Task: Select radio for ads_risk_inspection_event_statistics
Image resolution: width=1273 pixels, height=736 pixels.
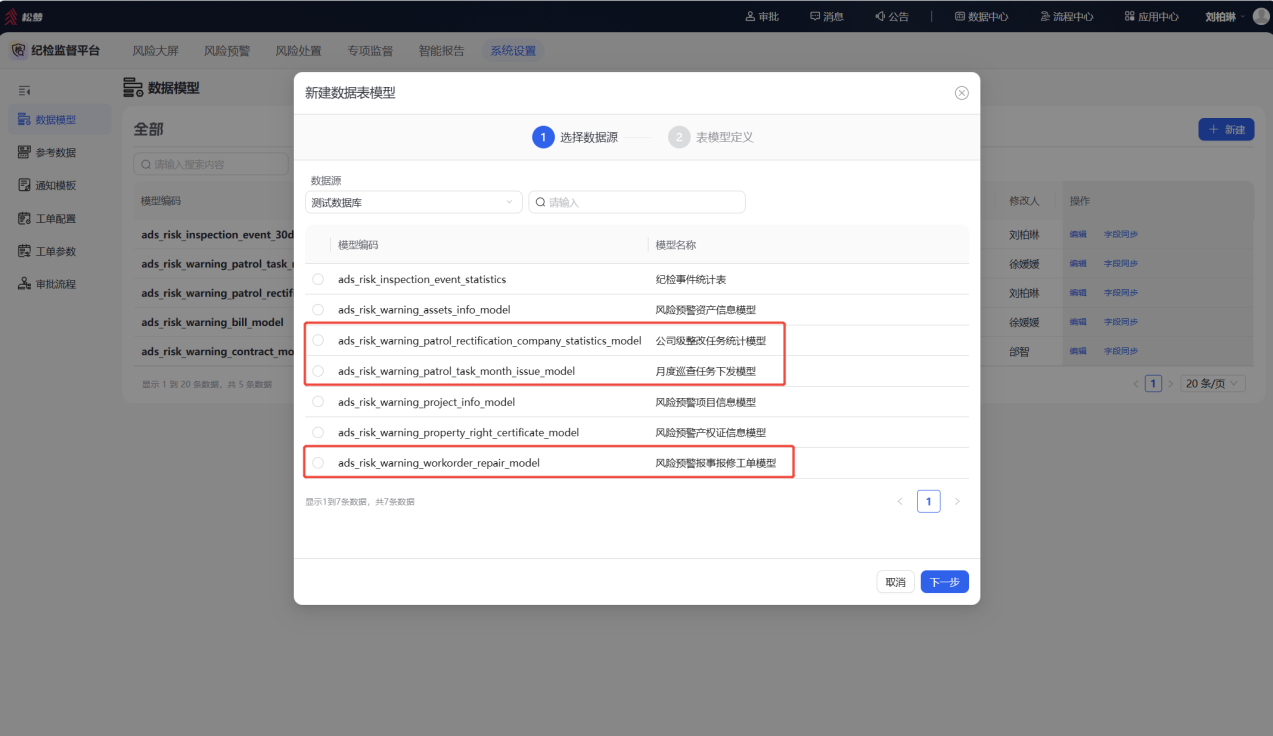Action: [x=318, y=279]
